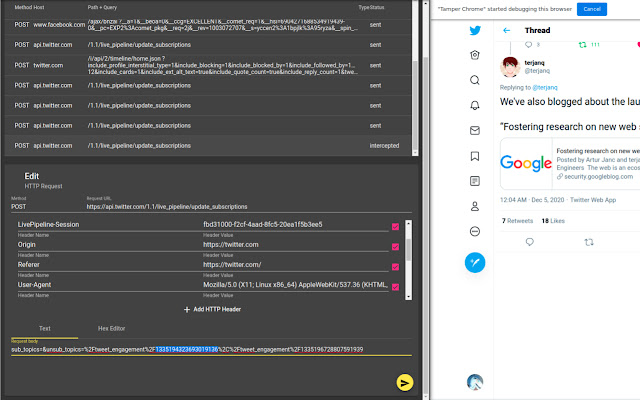Screen dimensions: 640x400
Task: Click the yellow send request button
Action: [404, 382]
